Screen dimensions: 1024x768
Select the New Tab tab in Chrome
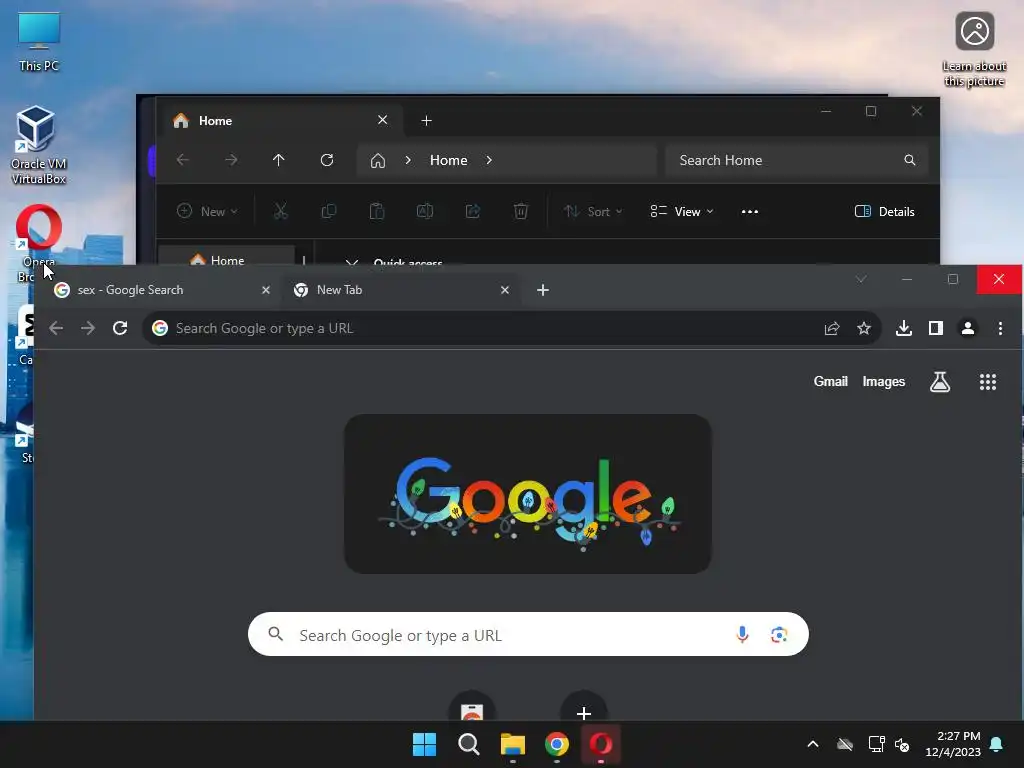tap(398, 290)
